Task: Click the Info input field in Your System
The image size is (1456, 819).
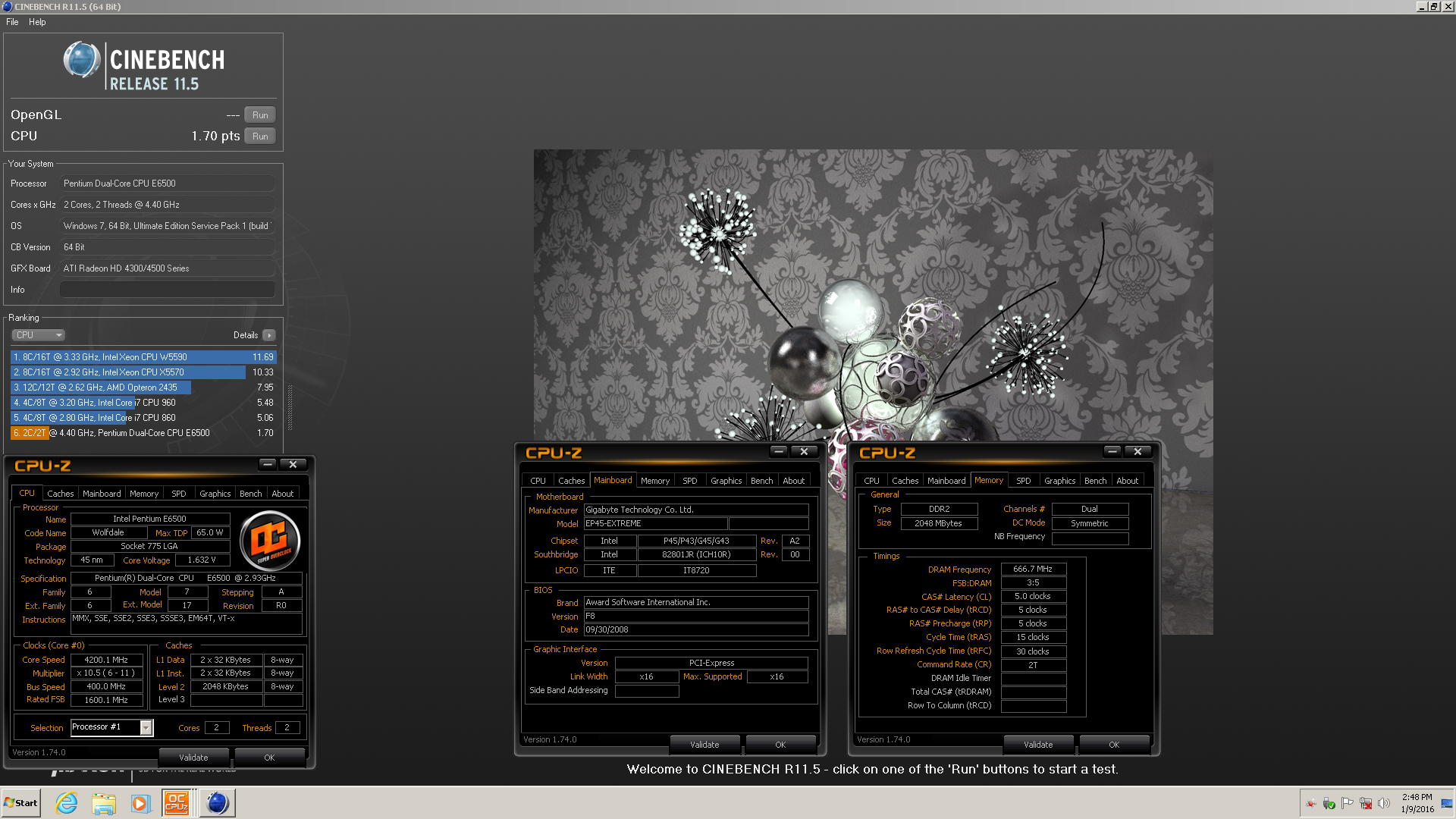Action: coord(168,290)
